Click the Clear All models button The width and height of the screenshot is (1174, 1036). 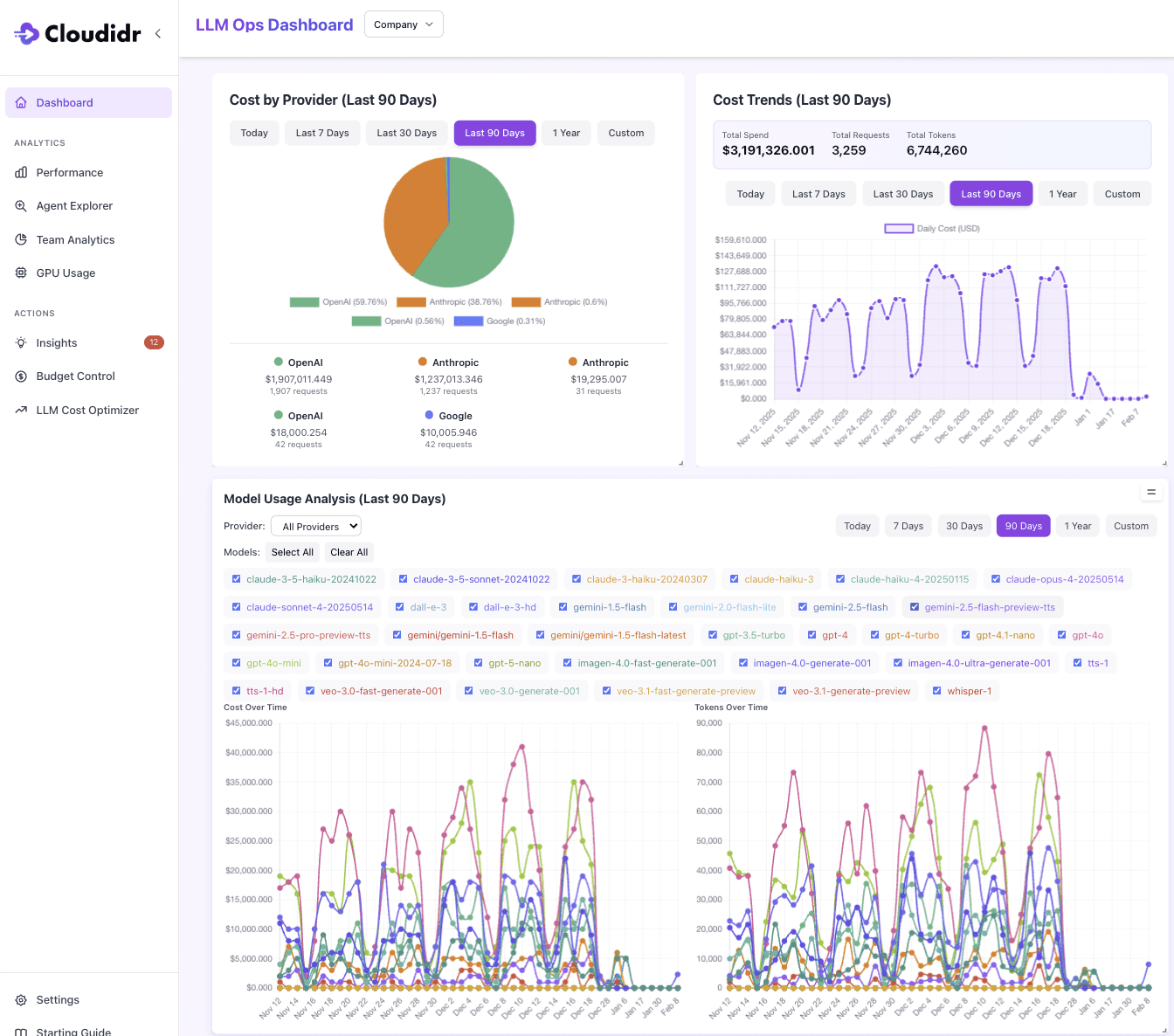coord(349,552)
